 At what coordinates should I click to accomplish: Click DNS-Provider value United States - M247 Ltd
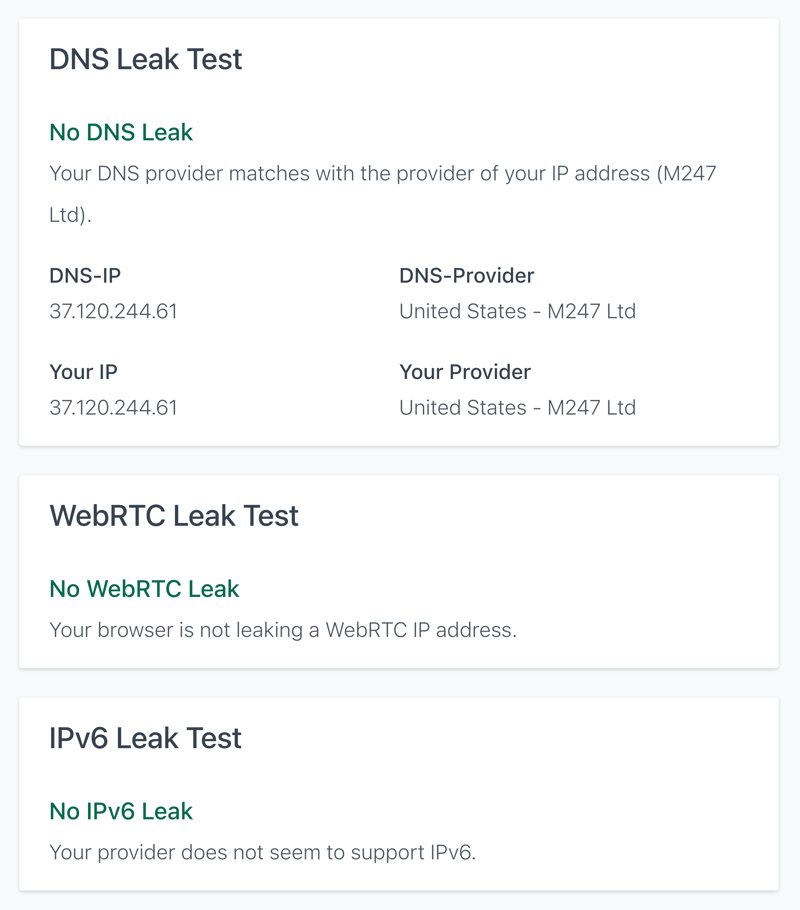(x=517, y=311)
